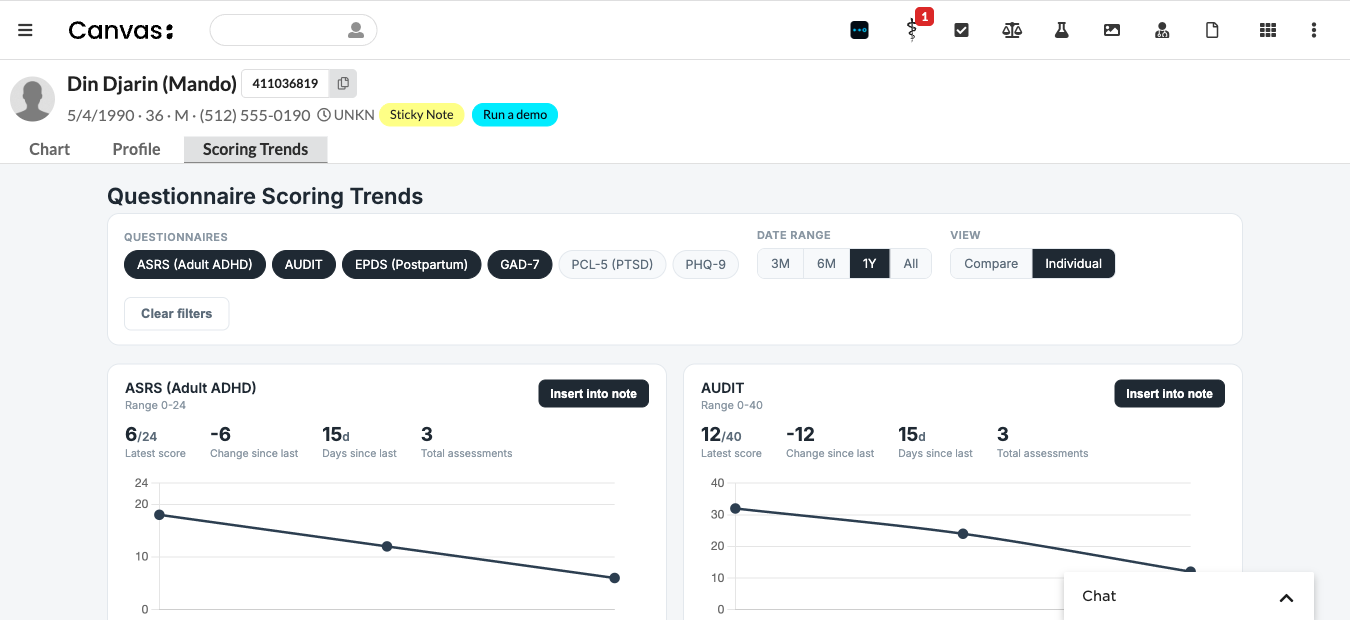Click the phone number (512) 555-0190
The height and width of the screenshot is (620, 1350).
255,115
